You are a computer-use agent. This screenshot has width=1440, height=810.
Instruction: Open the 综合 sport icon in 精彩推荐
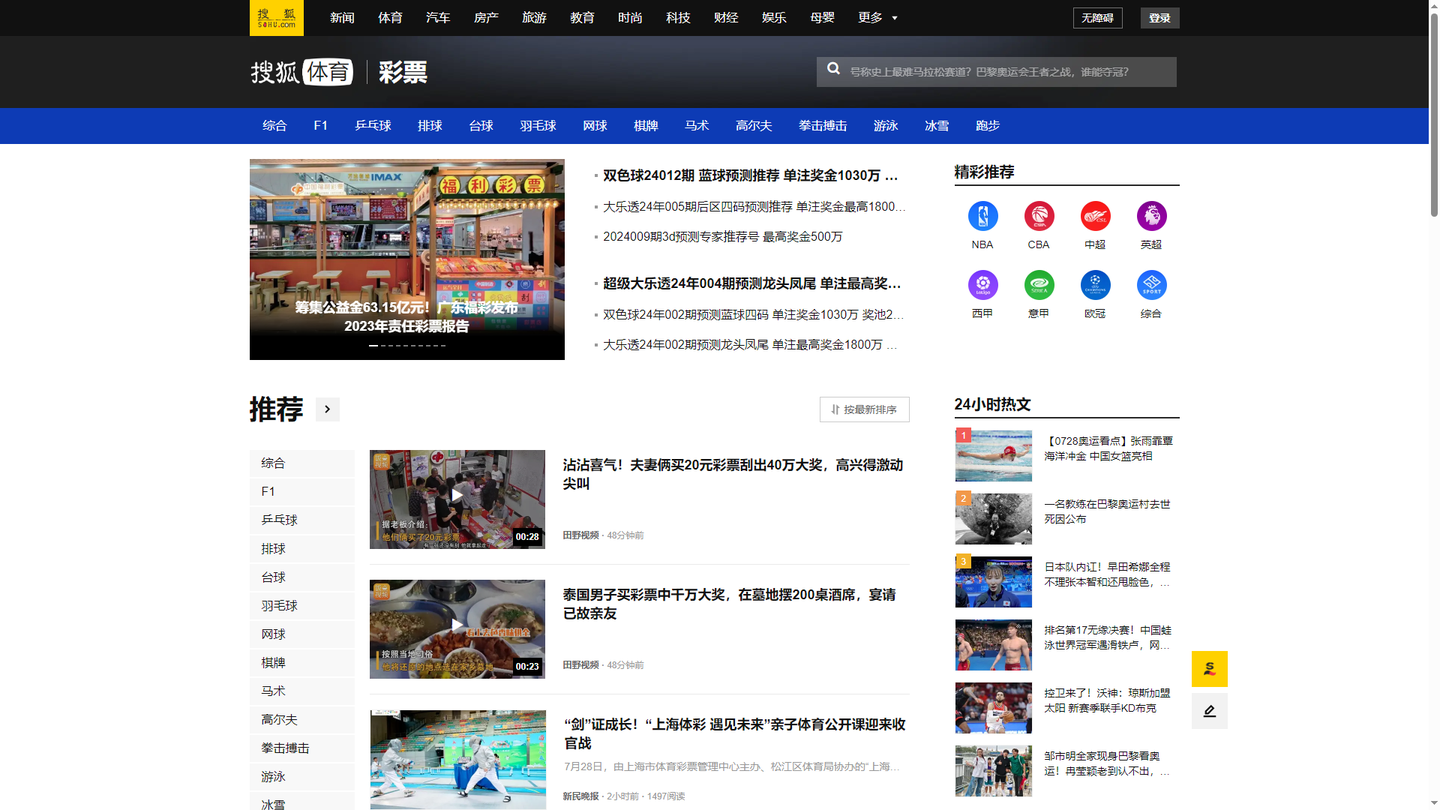point(1151,285)
